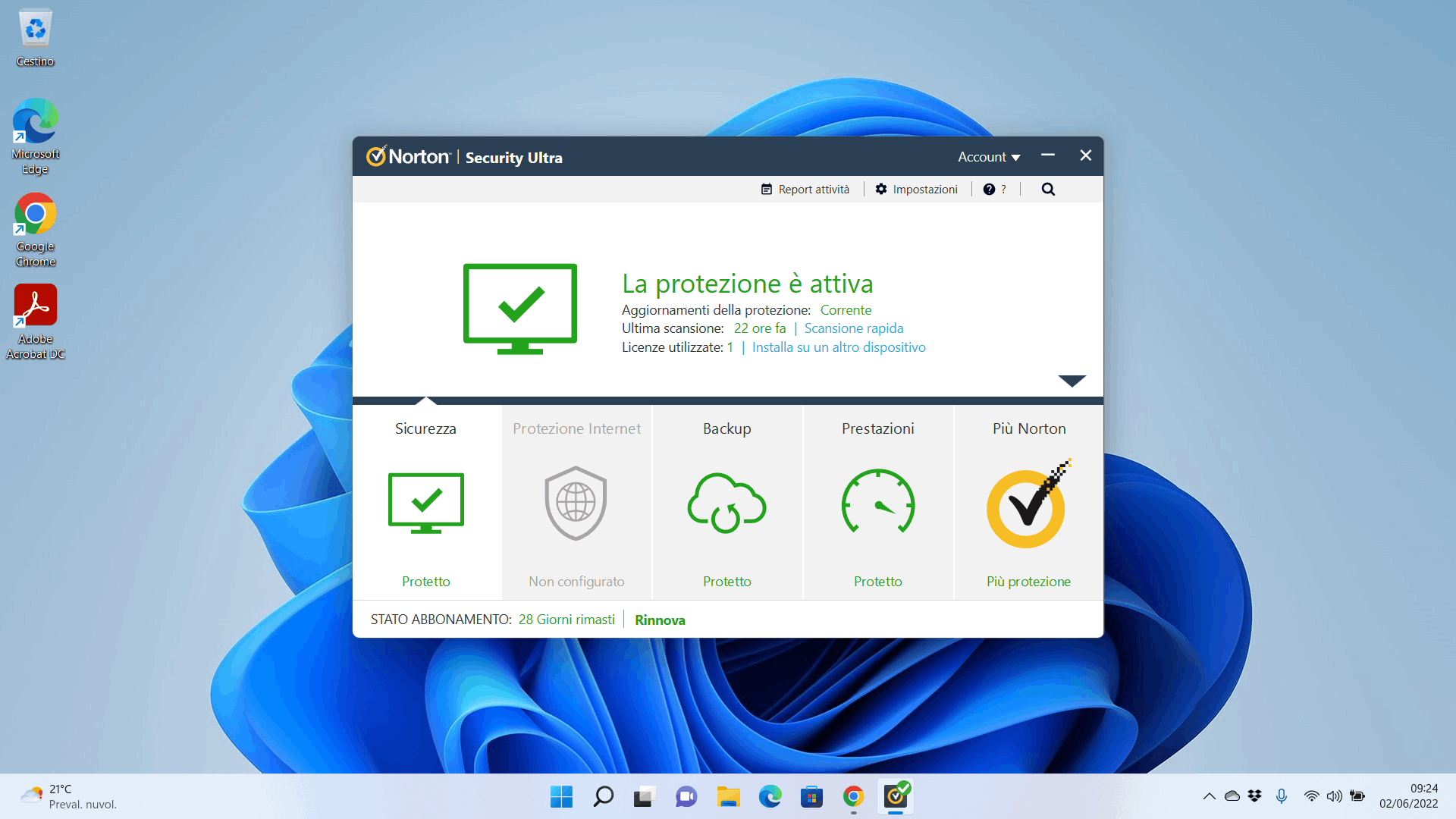Open Microsoft Edge from the taskbar
Screen dimensions: 1456x819
770,796
